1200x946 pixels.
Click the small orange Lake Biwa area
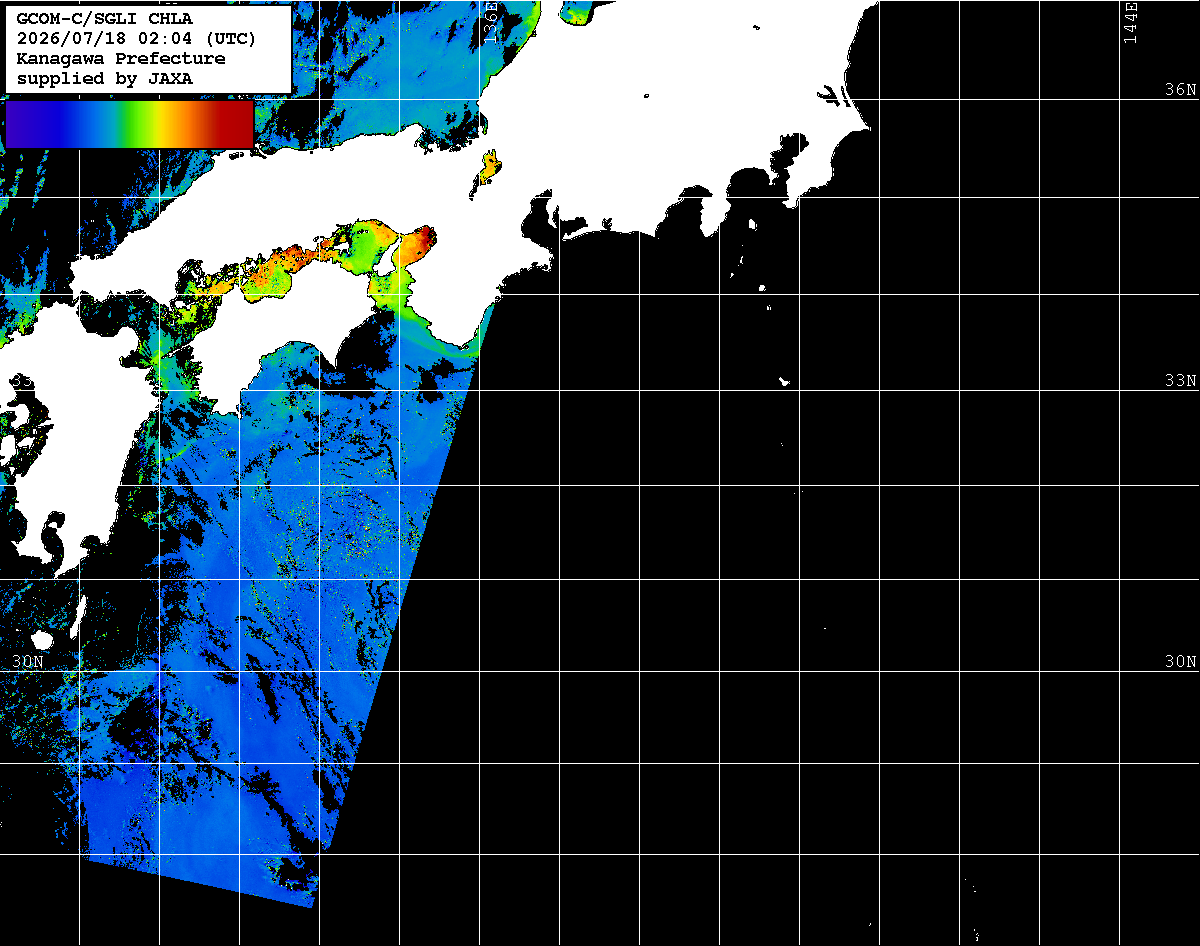click(488, 168)
